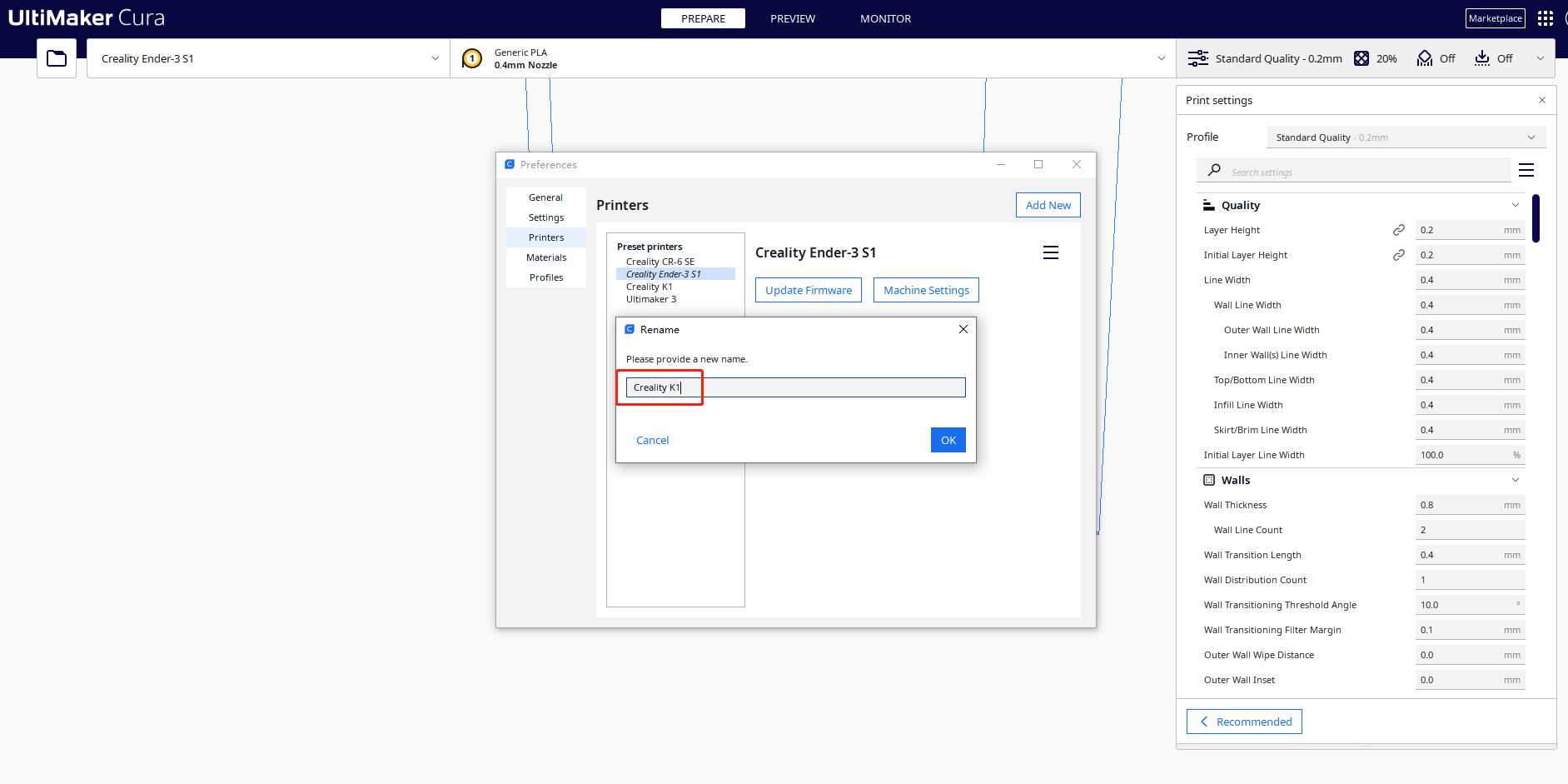Viewport: 1568px width, 784px height.
Task: Click the new name text field
Action: coord(796,387)
